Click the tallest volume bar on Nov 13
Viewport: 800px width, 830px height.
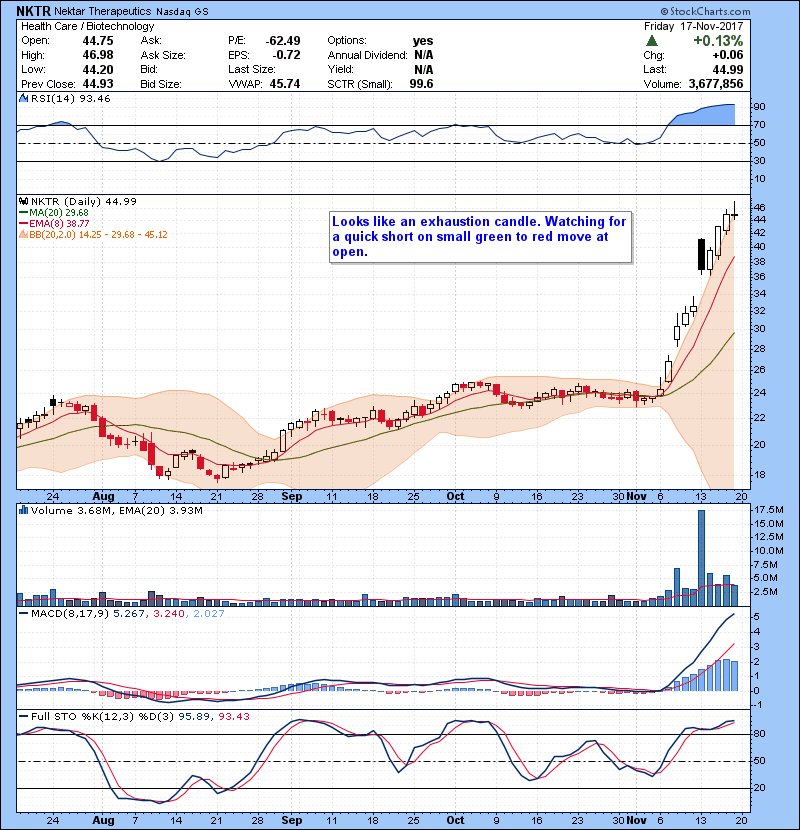point(702,558)
